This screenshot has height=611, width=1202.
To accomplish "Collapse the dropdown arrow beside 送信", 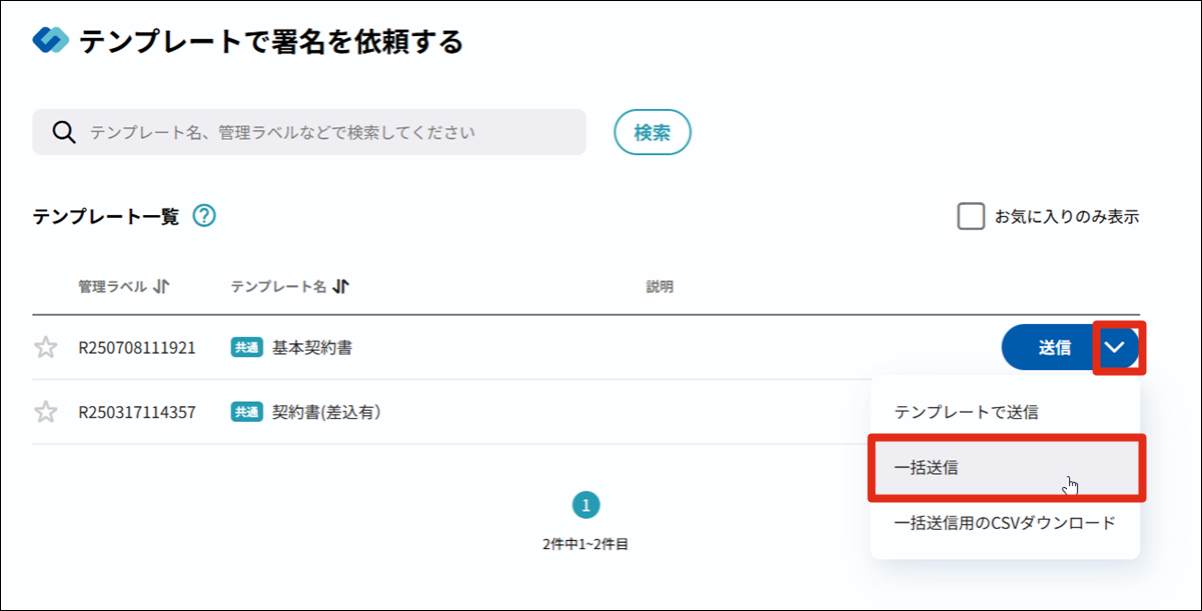I will click(1117, 348).
